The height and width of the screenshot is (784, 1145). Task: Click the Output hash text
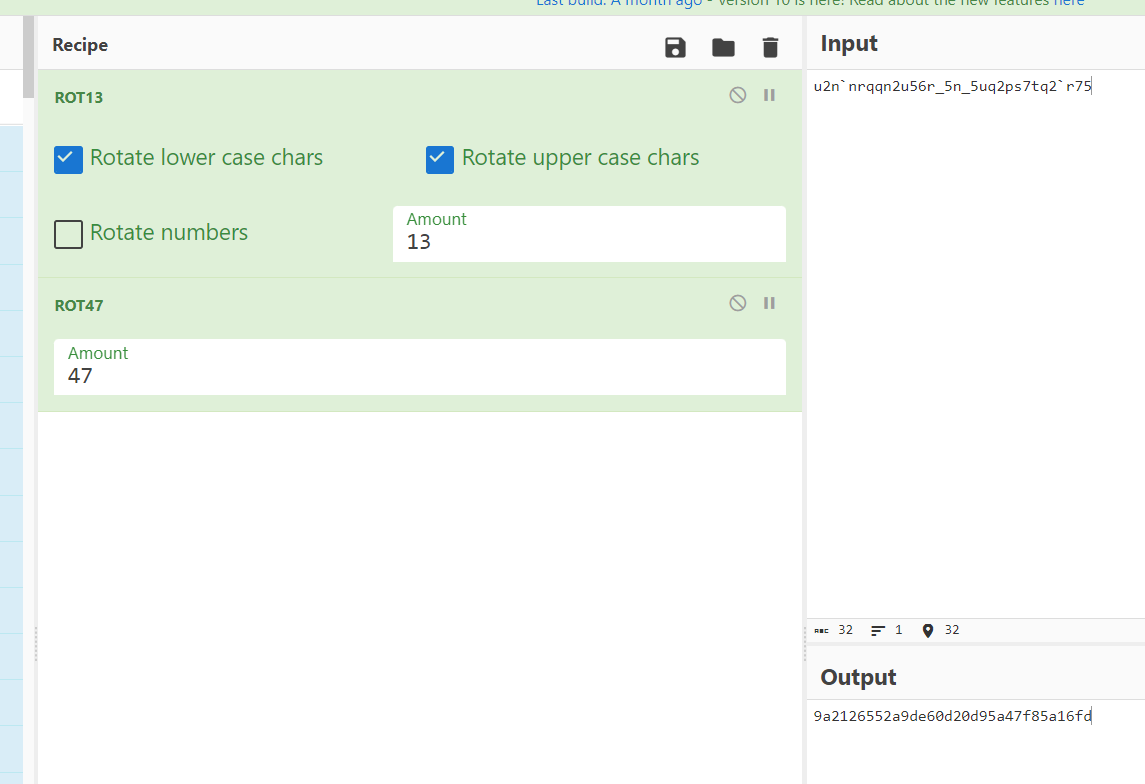pos(952,716)
